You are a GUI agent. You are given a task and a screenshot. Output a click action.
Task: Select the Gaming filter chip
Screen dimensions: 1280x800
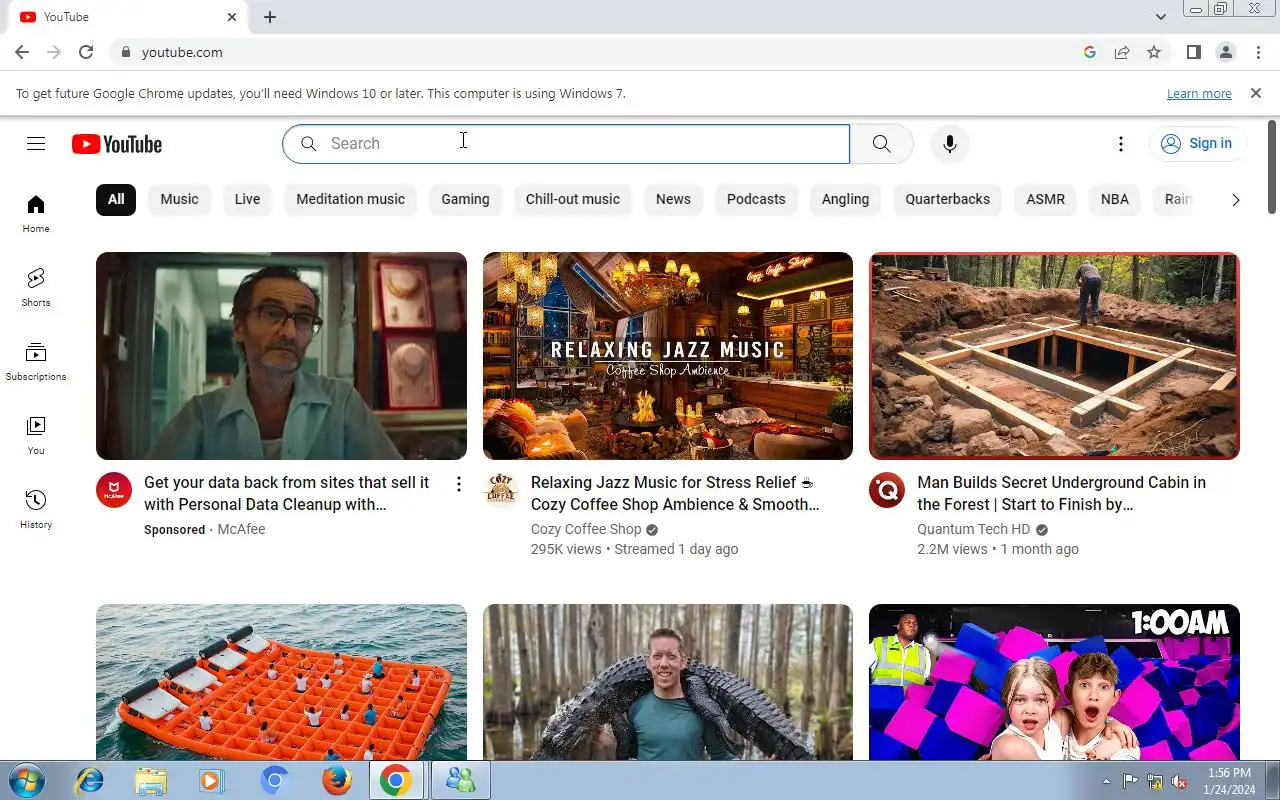(466, 199)
